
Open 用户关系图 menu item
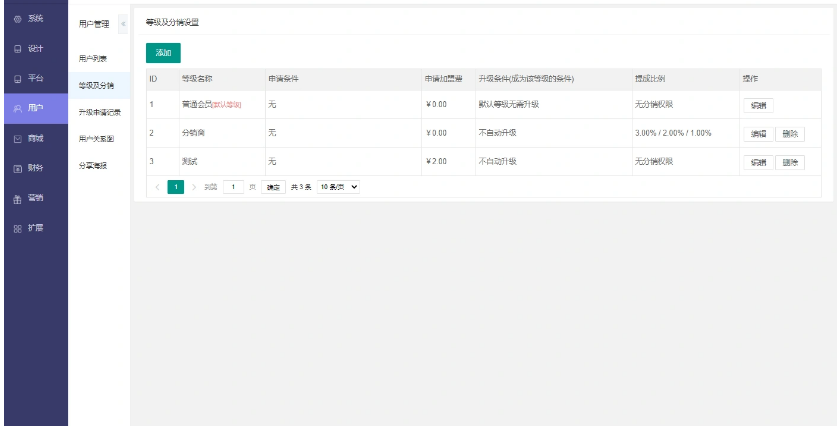coord(96,139)
